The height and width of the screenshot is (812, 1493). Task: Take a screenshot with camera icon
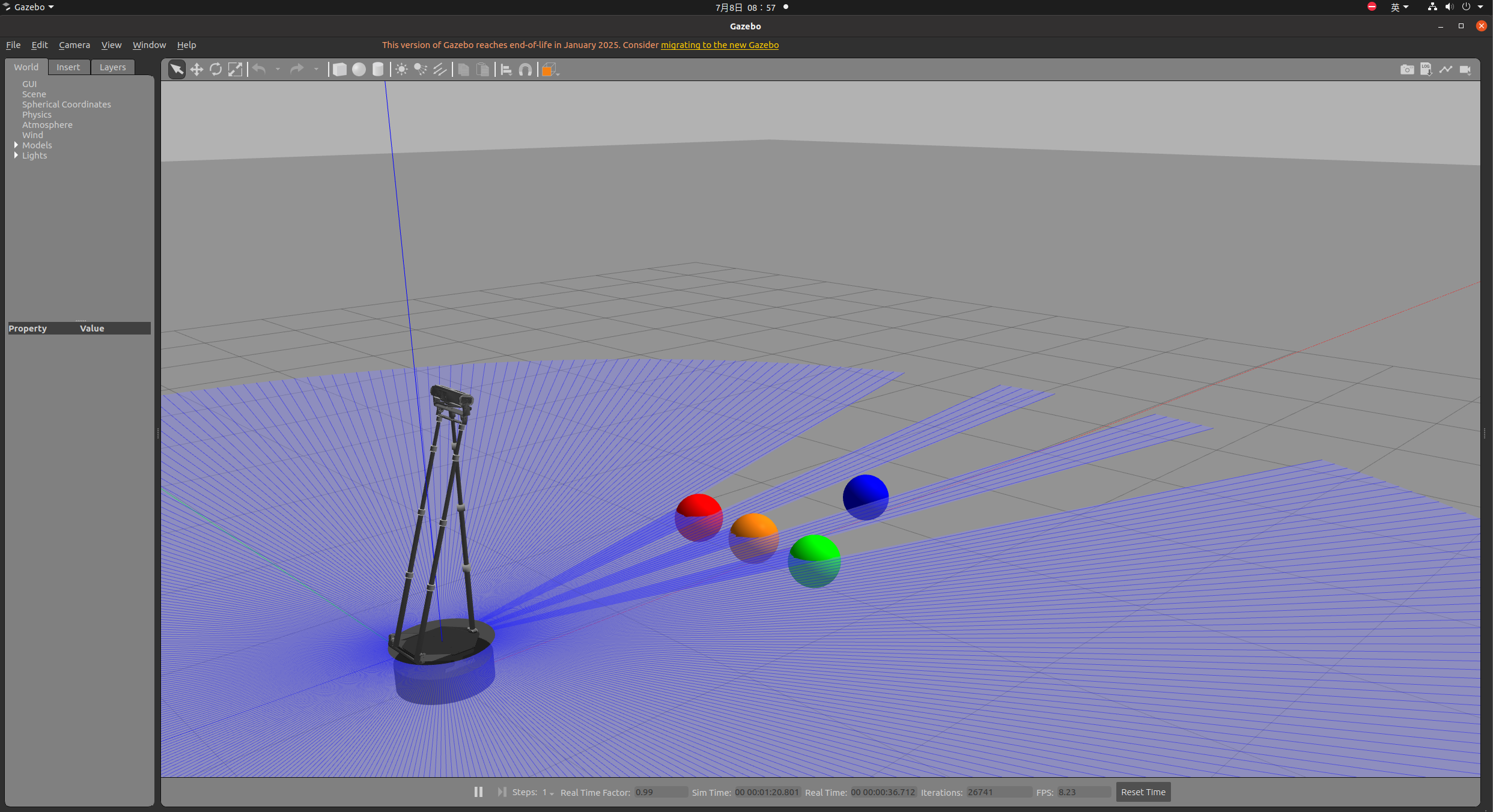[1406, 70]
